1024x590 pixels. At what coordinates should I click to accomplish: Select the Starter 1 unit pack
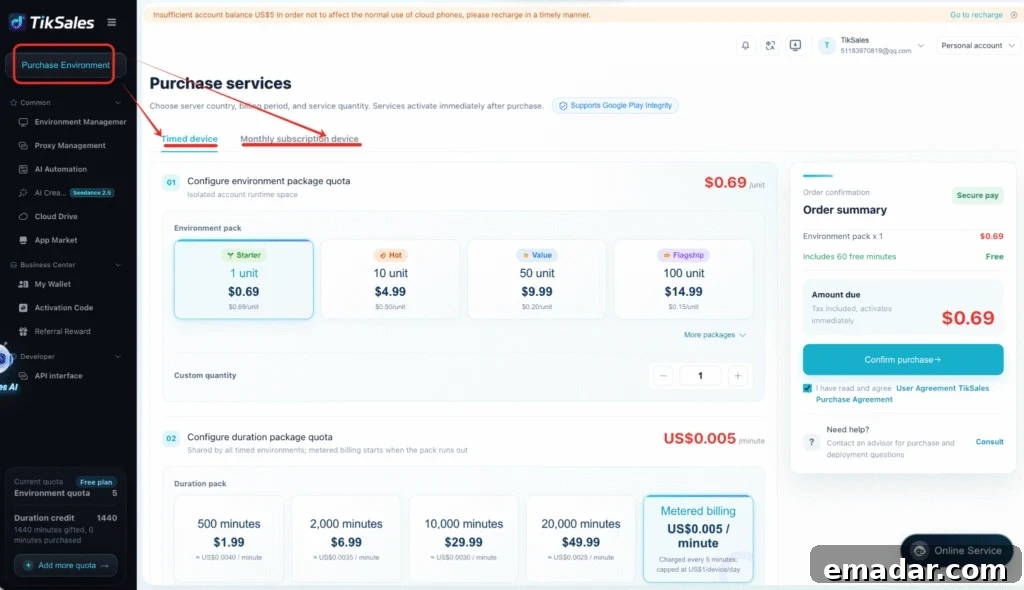coord(244,280)
